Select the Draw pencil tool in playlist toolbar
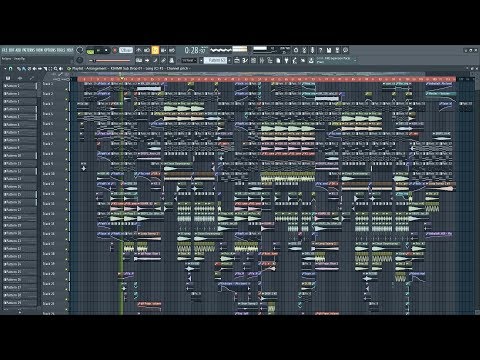The height and width of the screenshot is (360, 480). [19, 68]
